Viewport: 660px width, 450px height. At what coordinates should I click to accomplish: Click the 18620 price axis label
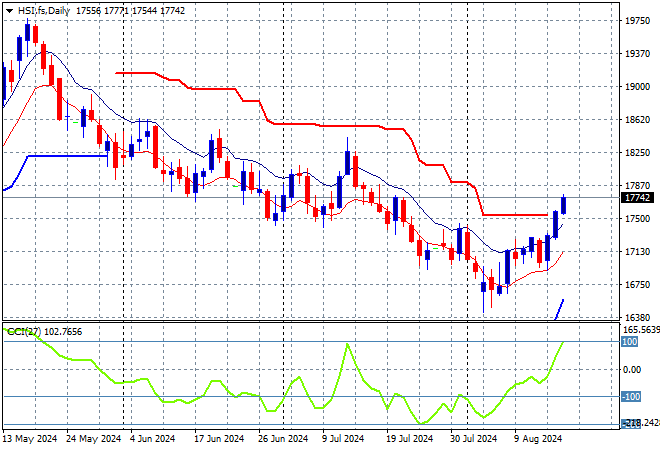point(637,120)
